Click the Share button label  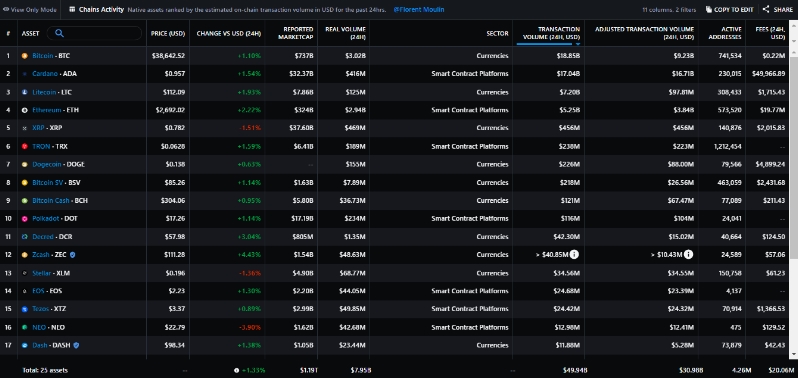tap(783, 9)
